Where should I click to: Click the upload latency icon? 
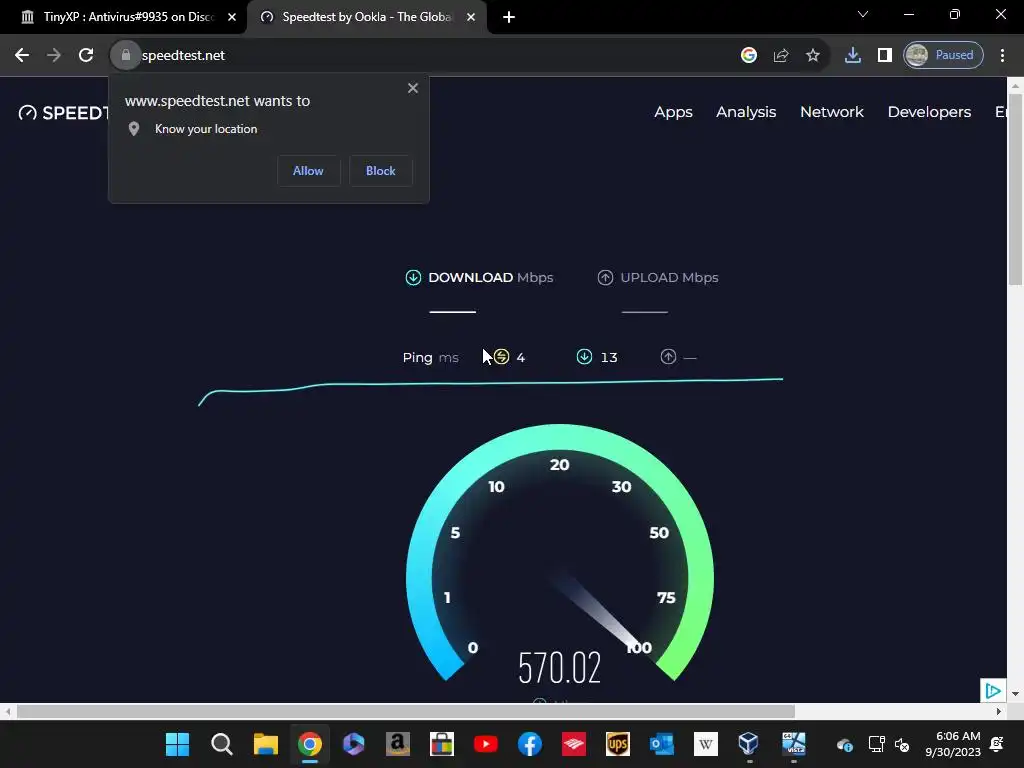[668, 357]
